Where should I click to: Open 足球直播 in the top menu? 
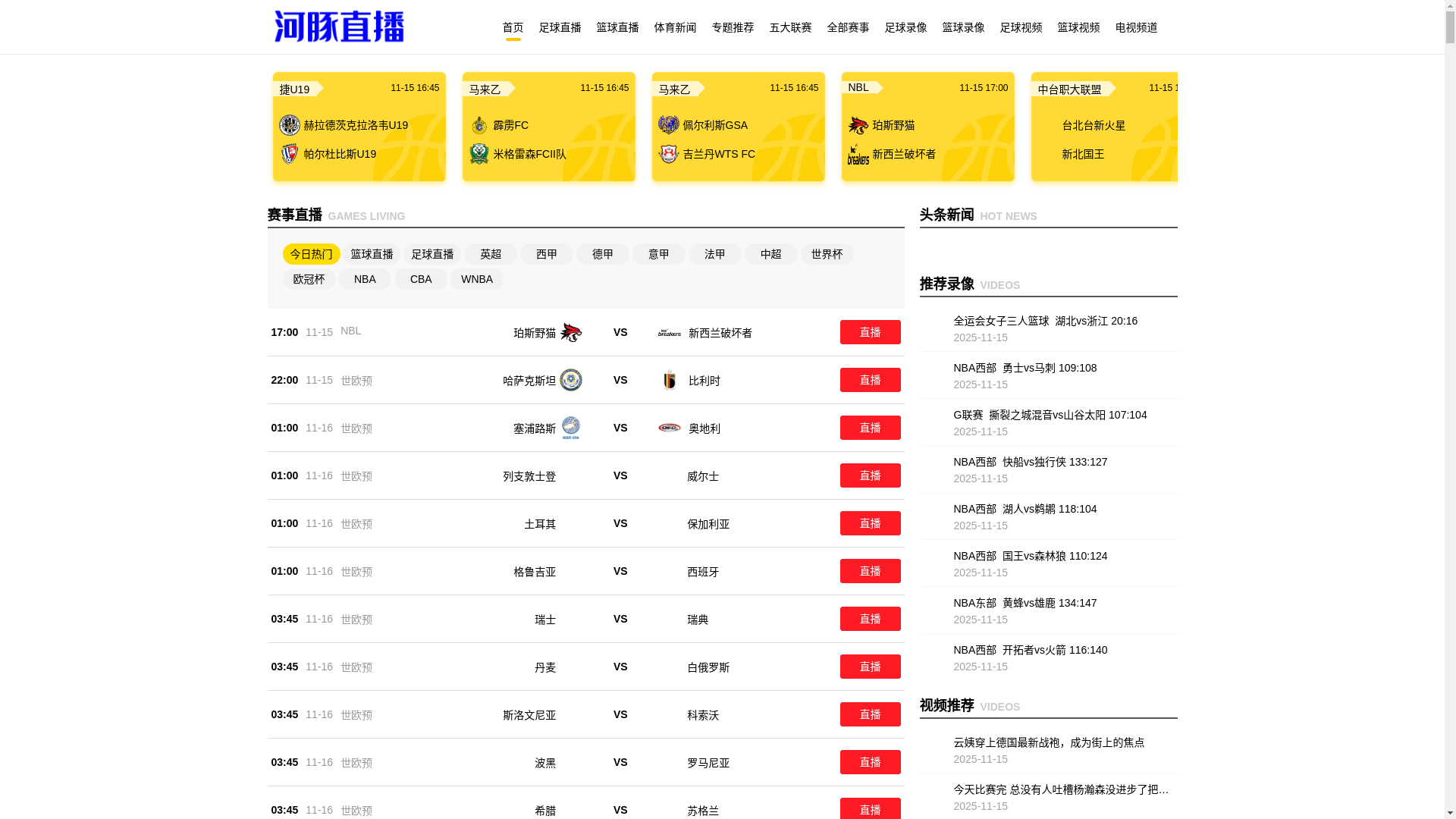pos(560,27)
